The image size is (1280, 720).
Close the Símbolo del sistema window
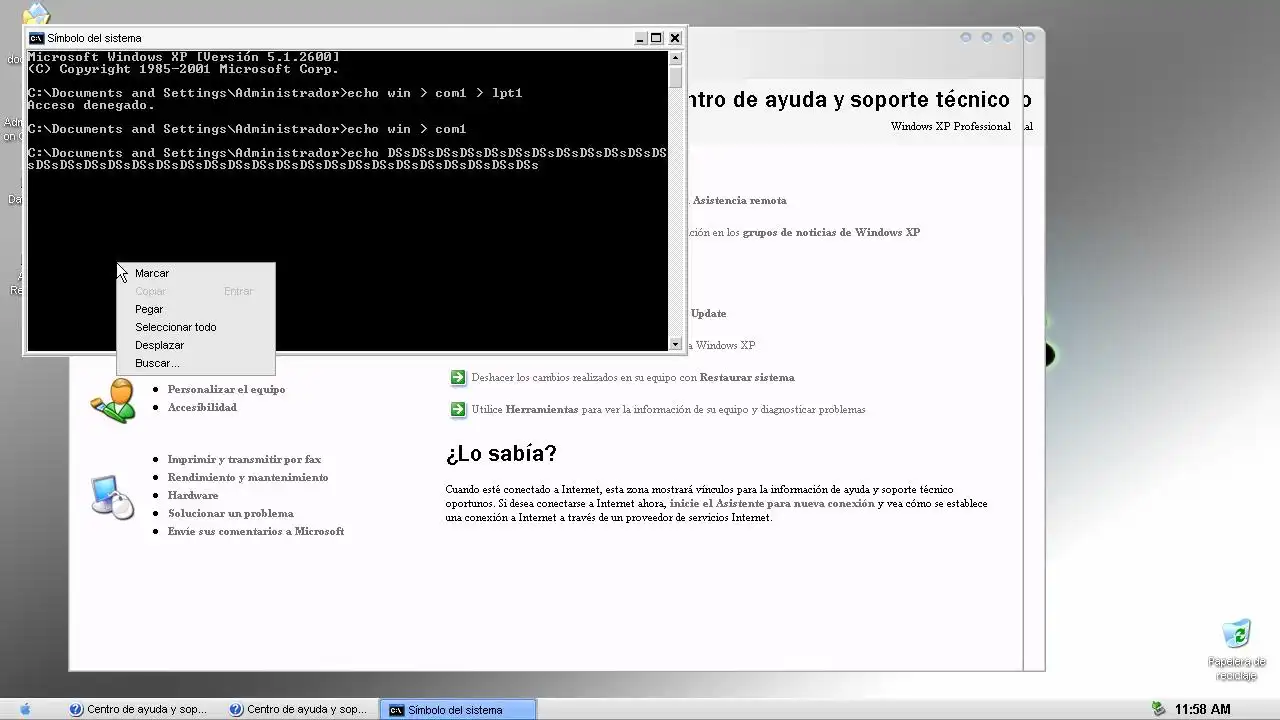point(675,38)
